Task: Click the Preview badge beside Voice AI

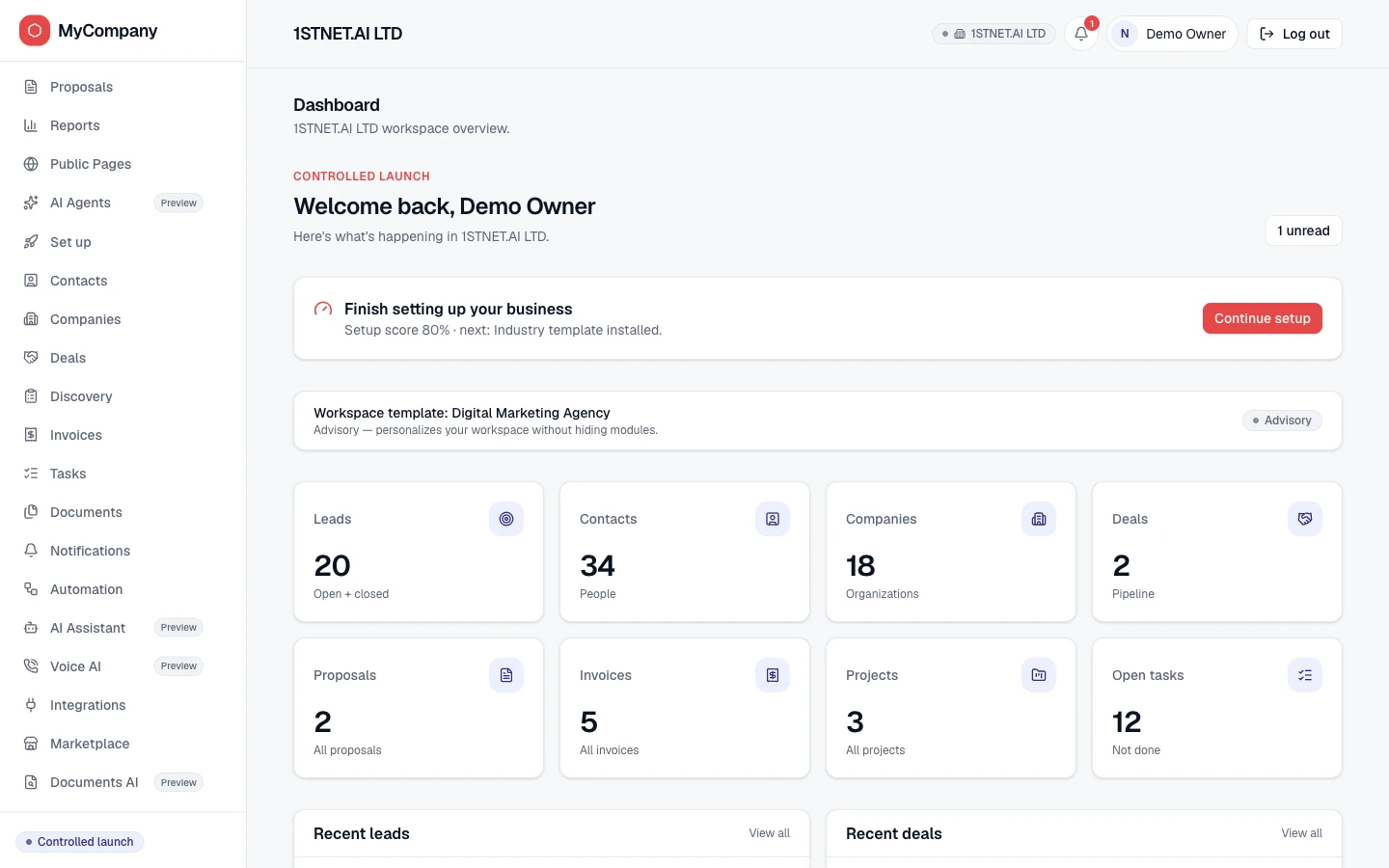Action: [x=178, y=666]
